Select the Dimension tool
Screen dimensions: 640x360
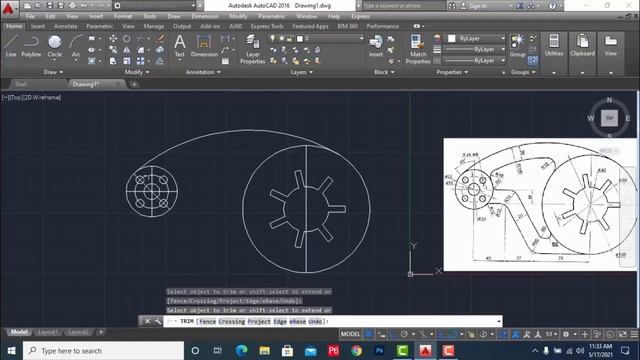tap(204, 46)
